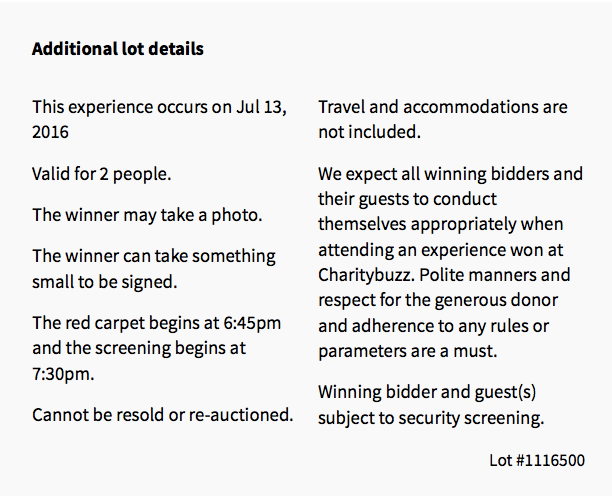The height and width of the screenshot is (499, 612).
Task: Click attending an experience won at line
Action: (x=441, y=250)
